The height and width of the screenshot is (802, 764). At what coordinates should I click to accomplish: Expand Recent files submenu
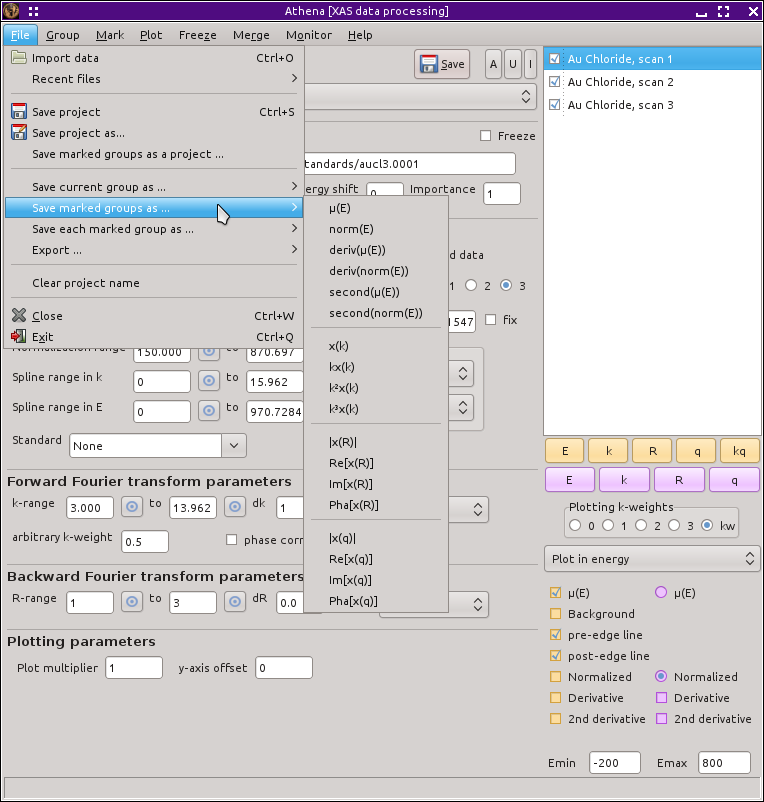153,79
